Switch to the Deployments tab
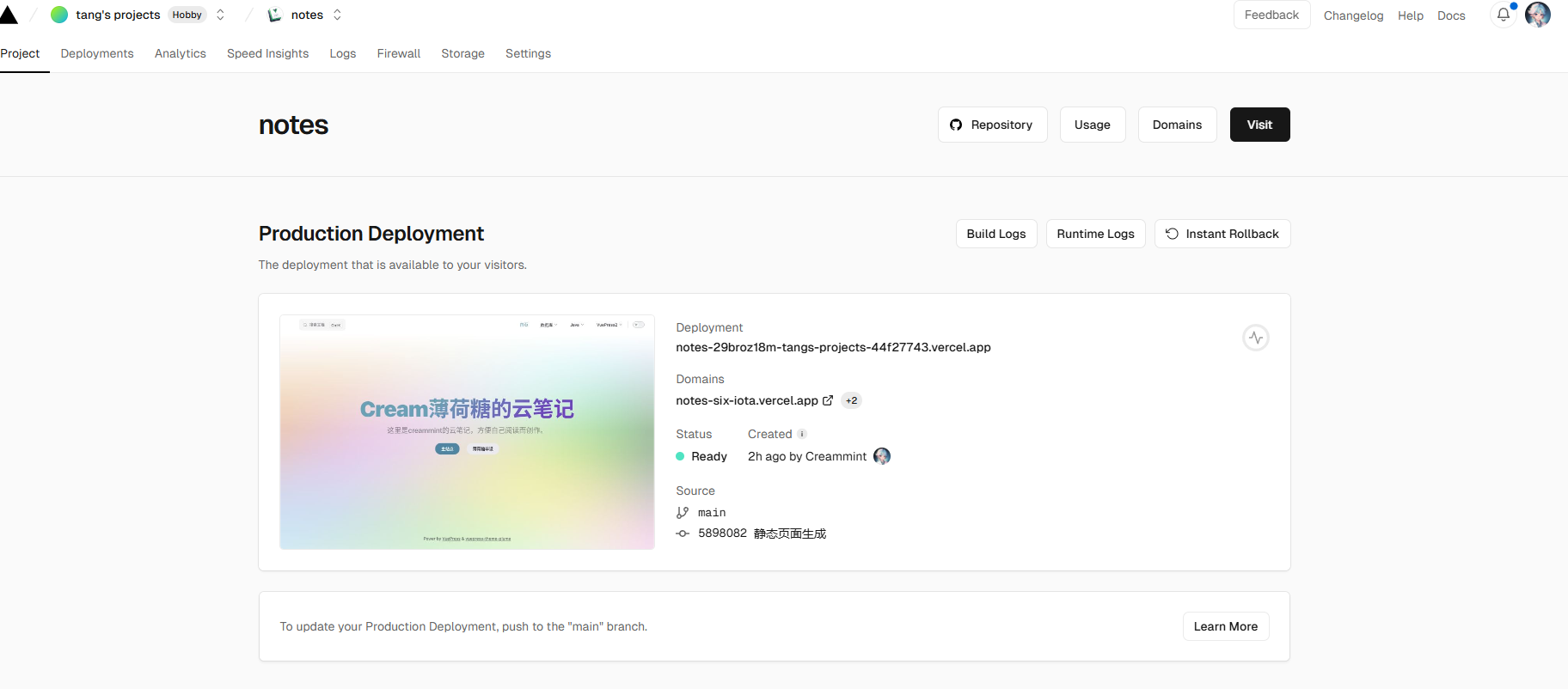Image resolution: width=1568 pixels, height=689 pixels. click(x=97, y=53)
